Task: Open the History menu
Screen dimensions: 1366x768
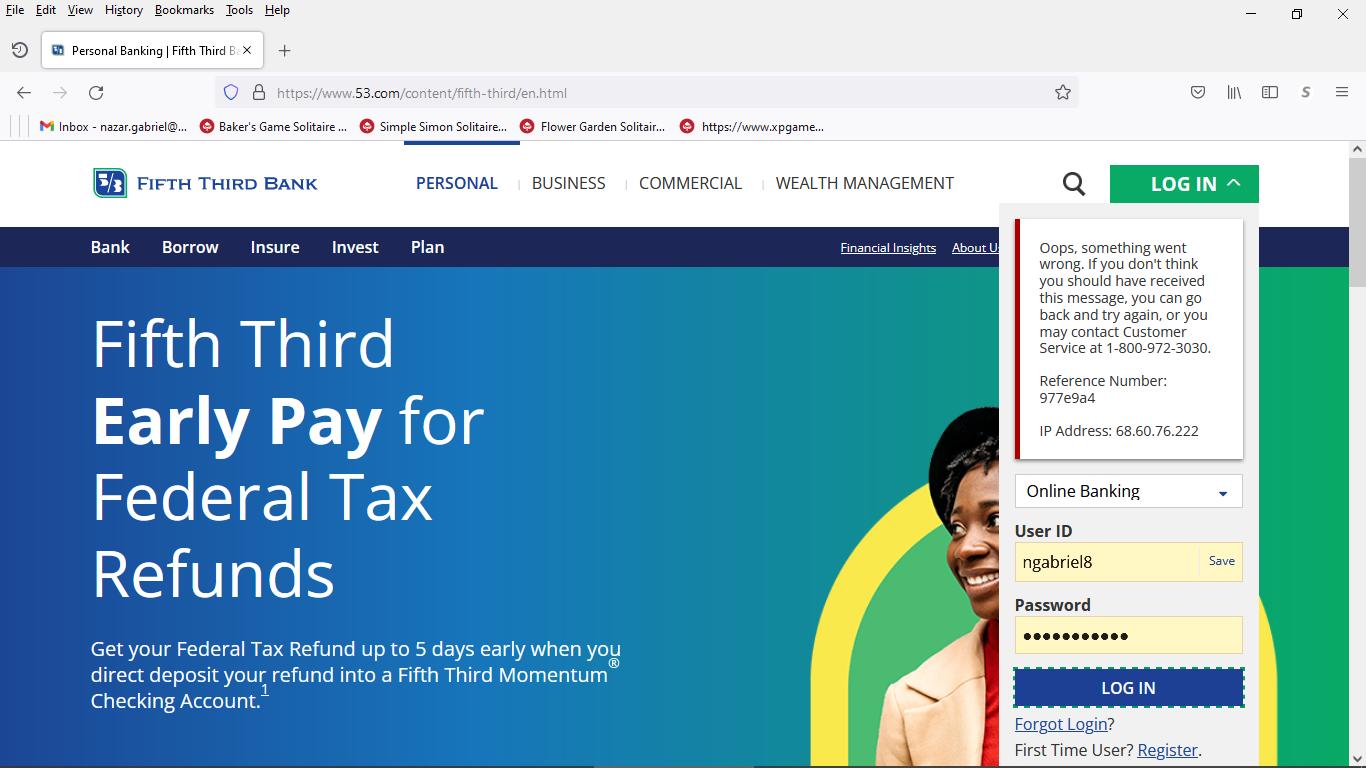Action: click(123, 10)
